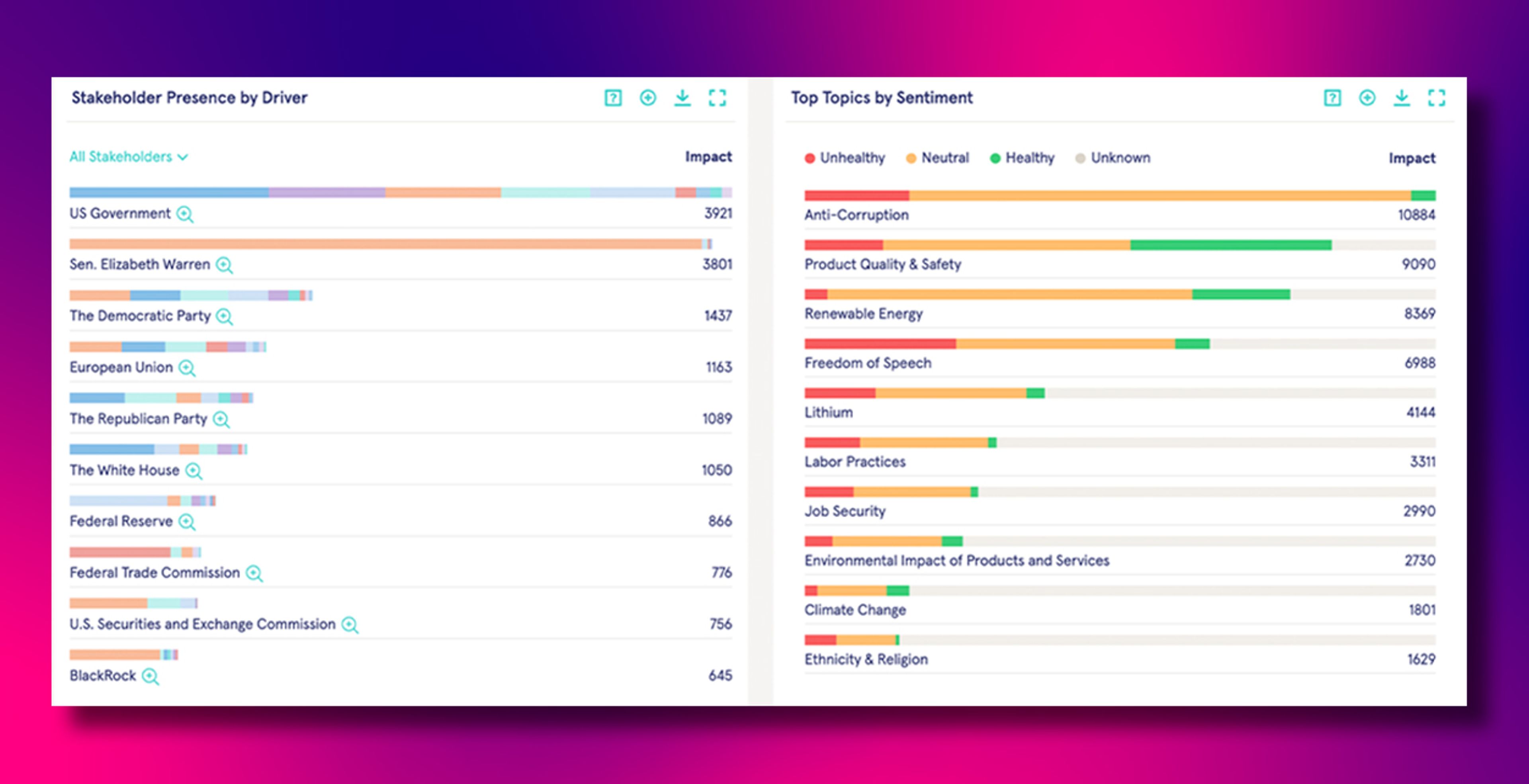Select Product Quality & Safety topic label
The height and width of the screenshot is (784, 1529).
tap(883, 265)
